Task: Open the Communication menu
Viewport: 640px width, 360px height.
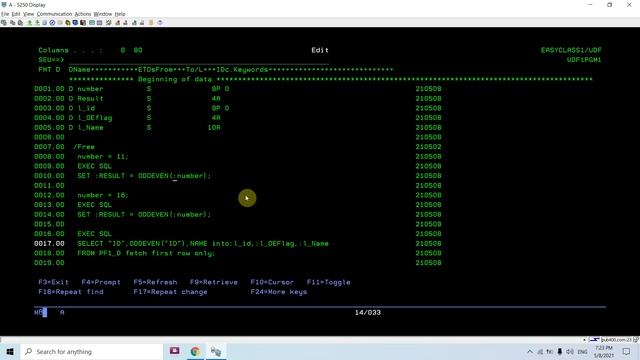Action: click(54, 14)
